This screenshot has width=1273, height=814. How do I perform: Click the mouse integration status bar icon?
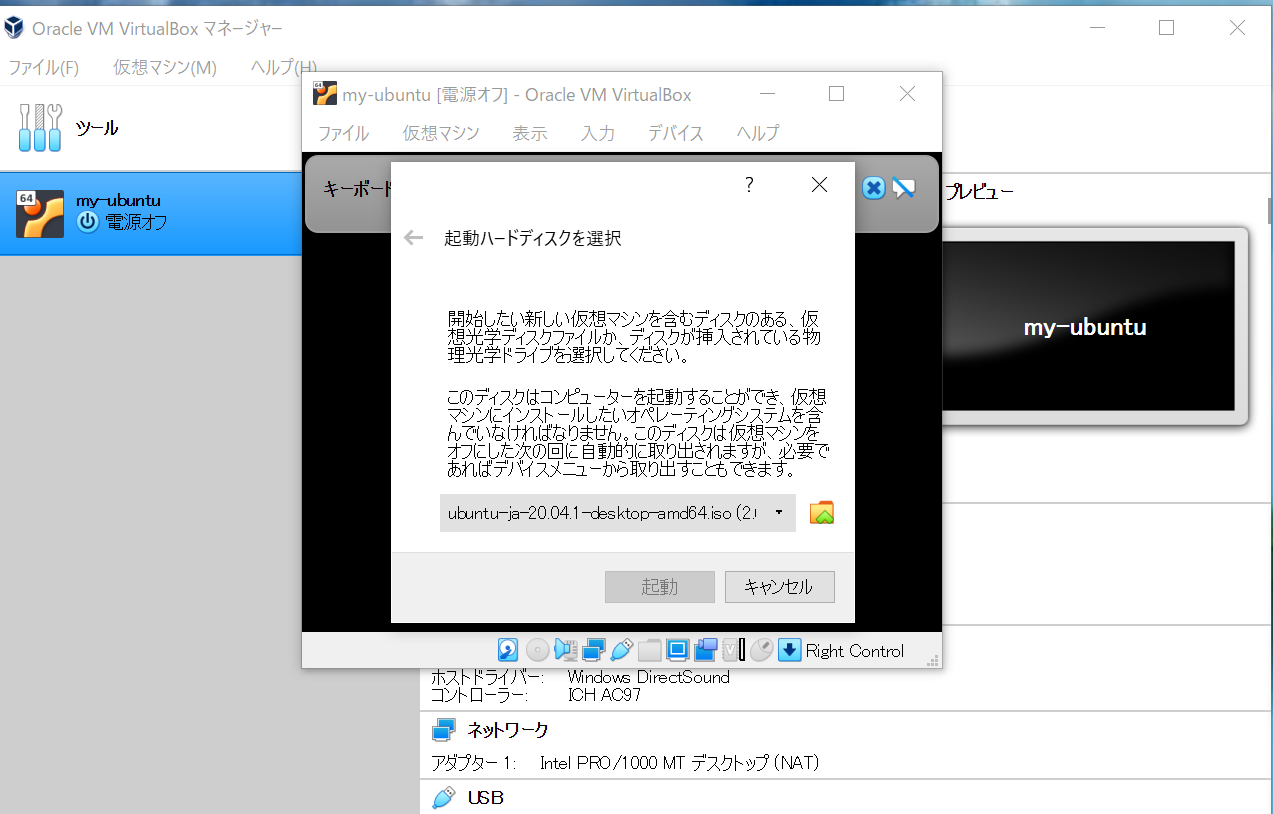(x=761, y=650)
